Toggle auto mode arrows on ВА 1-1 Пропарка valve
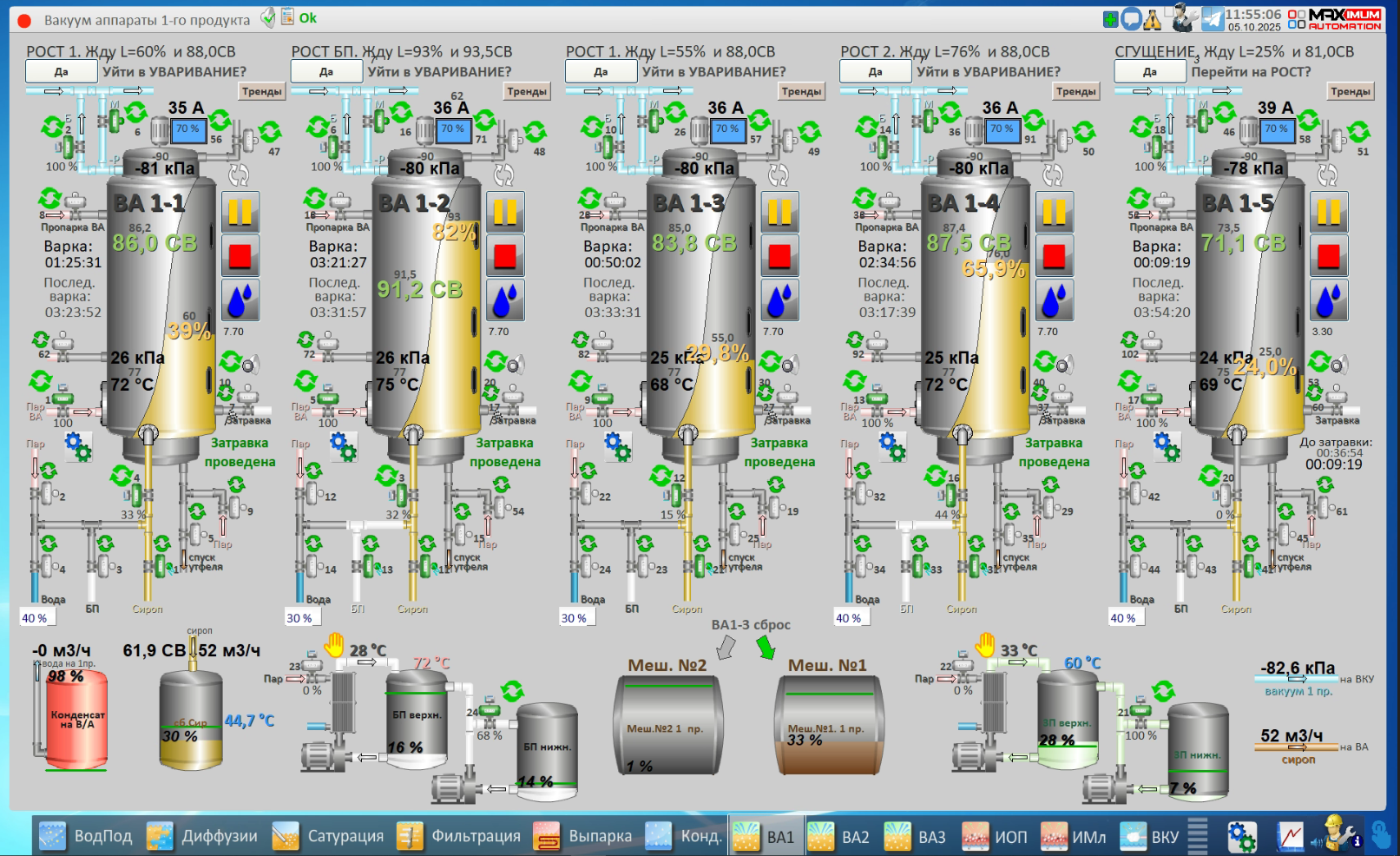The height and width of the screenshot is (856, 1400). click(50, 199)
